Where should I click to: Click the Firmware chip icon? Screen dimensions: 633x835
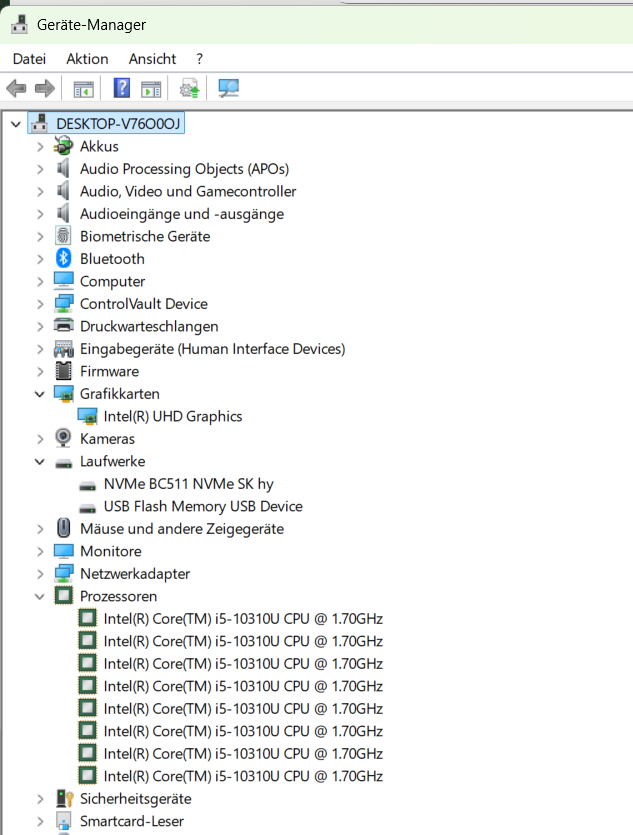coord(63,371)
